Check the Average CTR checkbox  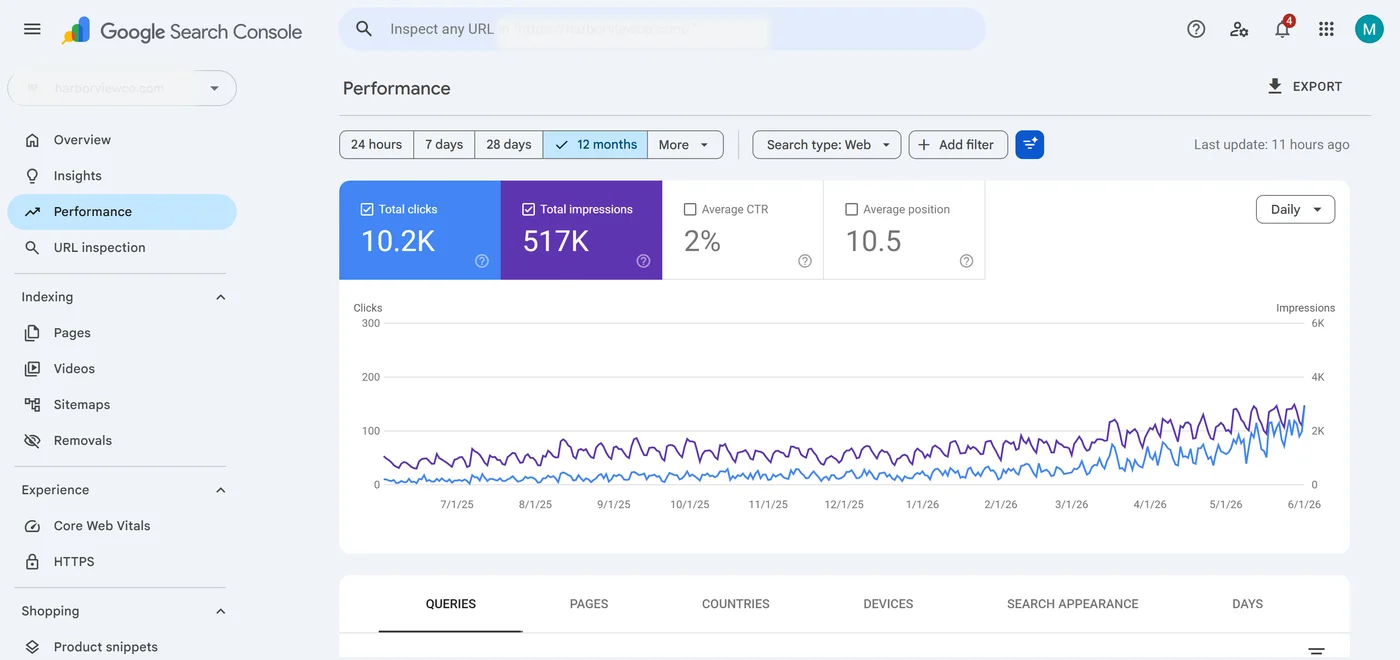point(690,210)
